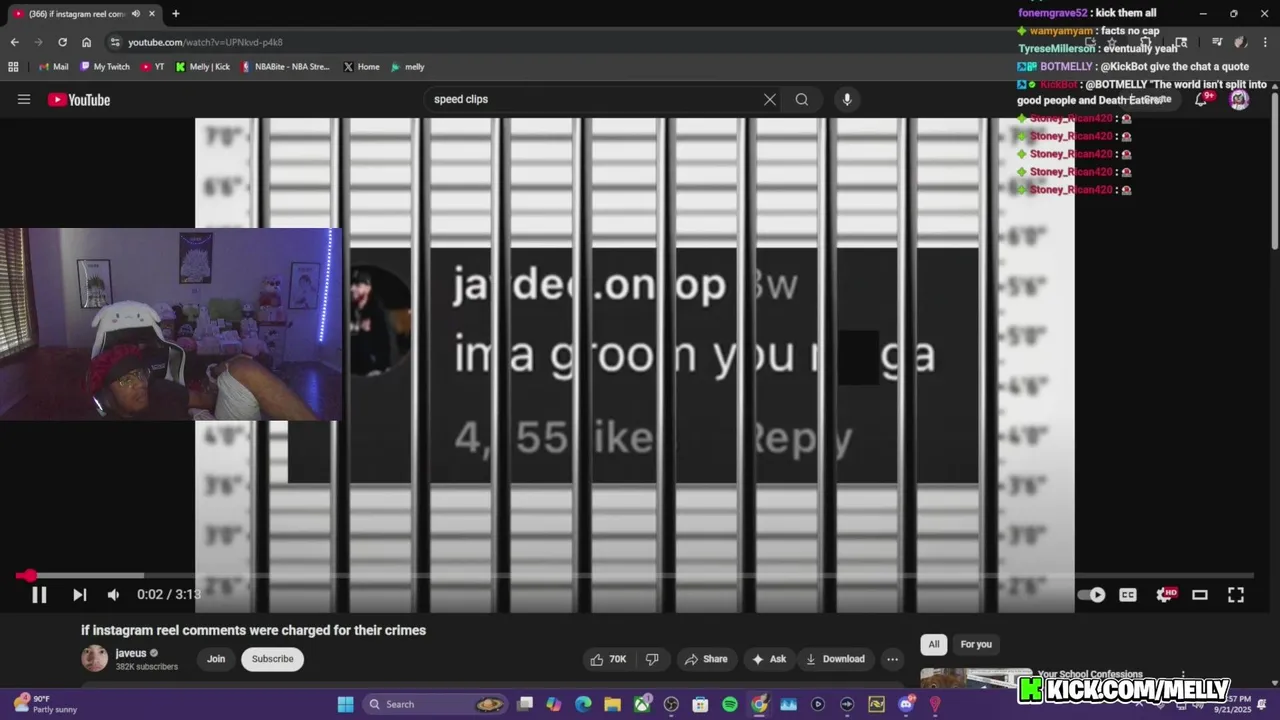This screenshot has width=1280, height=720.
Task: Open the Melly | Kick bookmark
Action: tap(203, 67)
